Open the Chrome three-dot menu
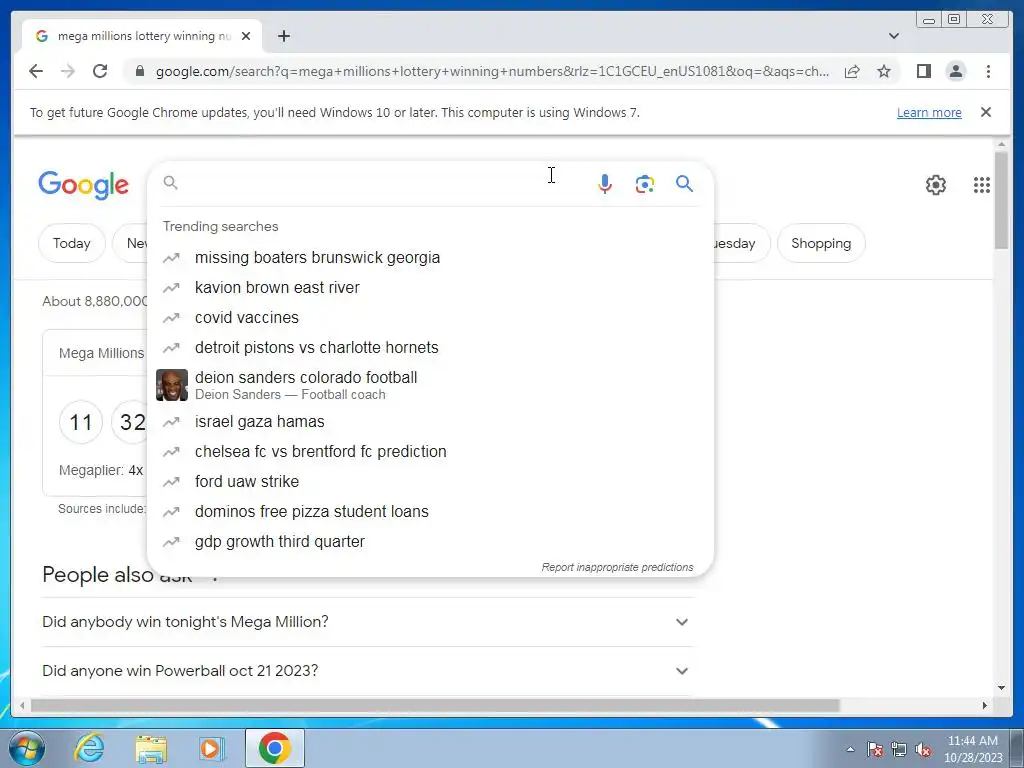 tap(988, 71)
